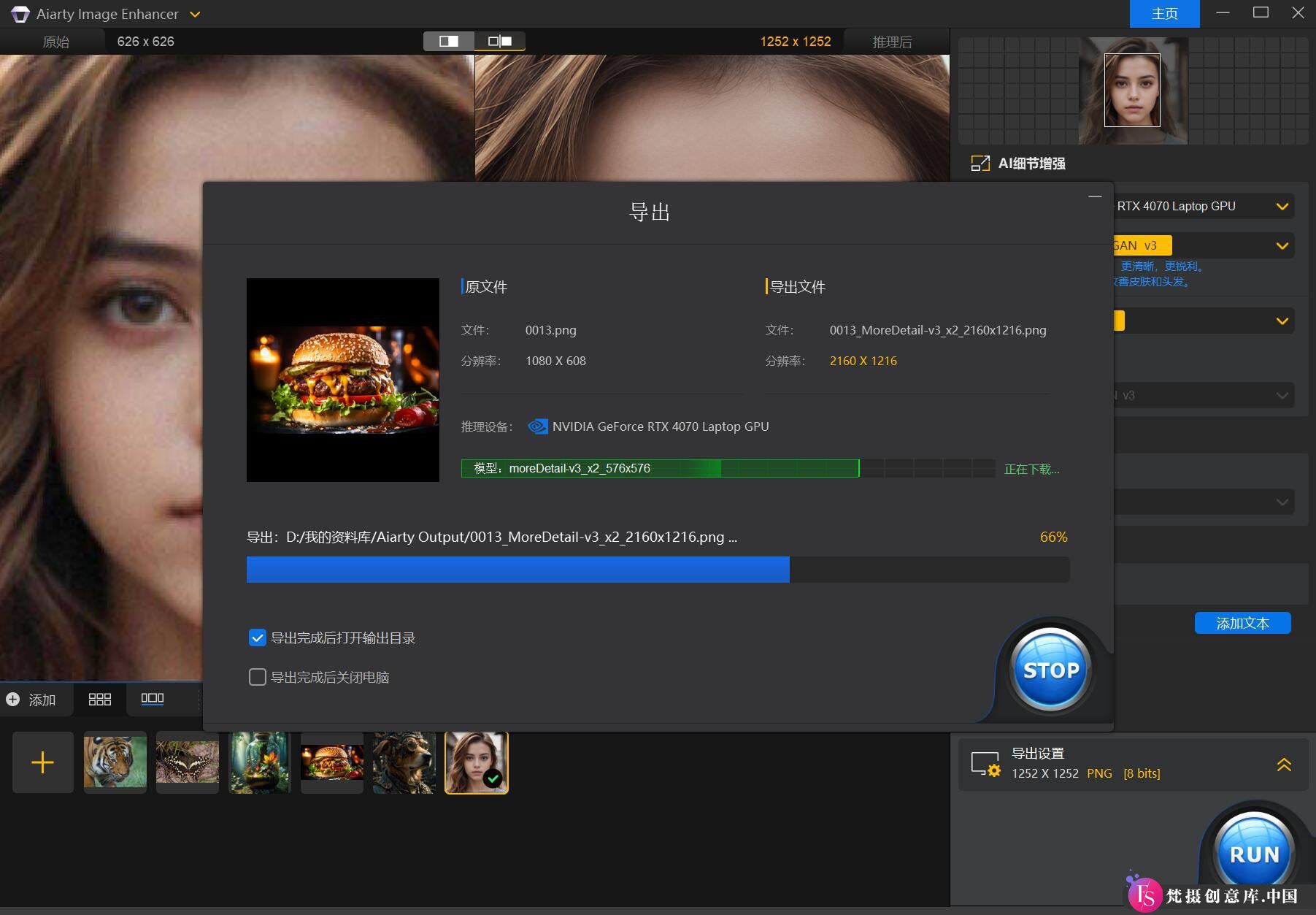Click the export settings monitor gear icon
Viewport: 1316px width, 915px height.
click(985, 765)
